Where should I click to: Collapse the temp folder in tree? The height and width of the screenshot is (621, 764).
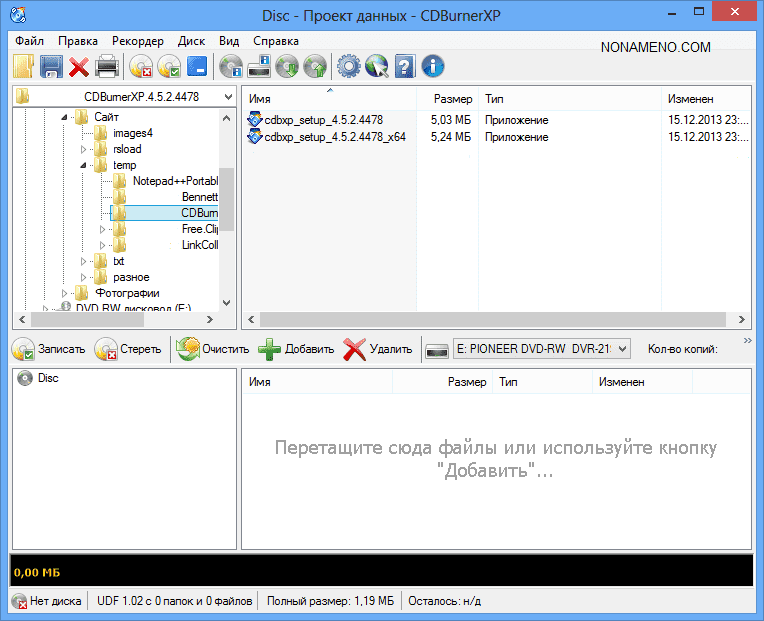click(84, 165)
